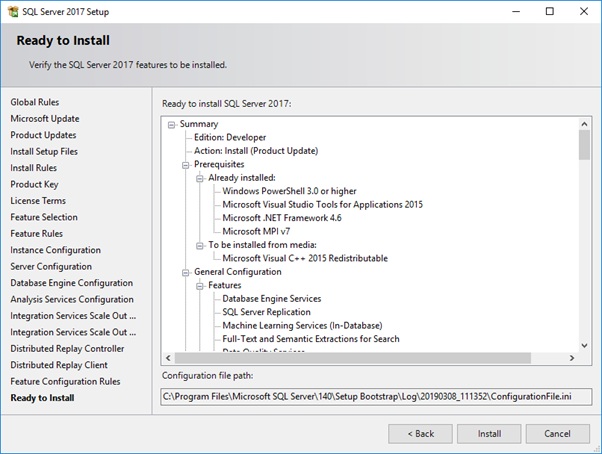Click Action: Install (Product Update) item

256,151
